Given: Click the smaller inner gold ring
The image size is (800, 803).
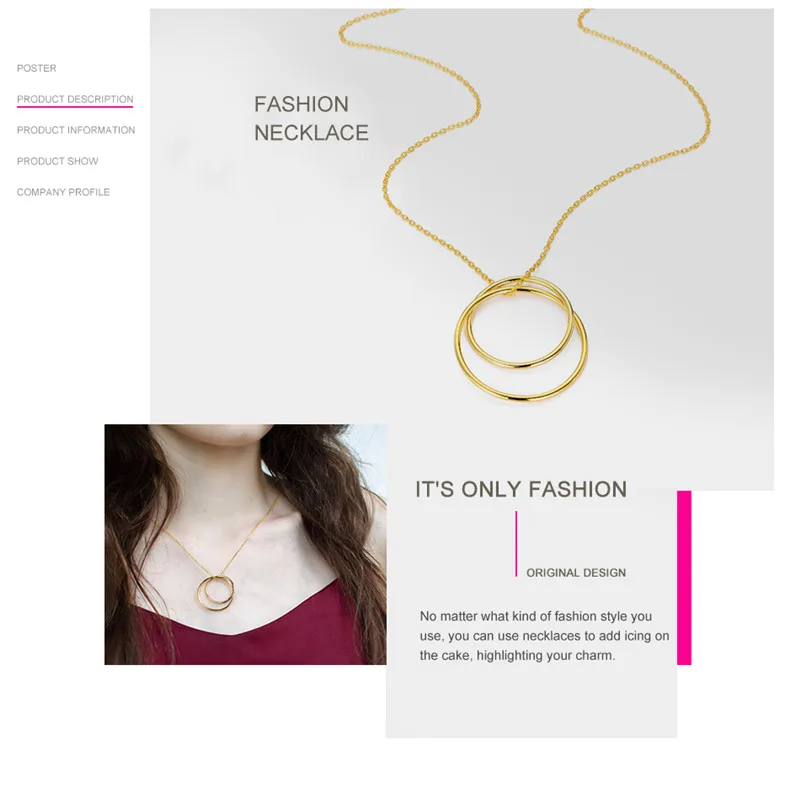Looking at the screenshot, I should tap(520, 323).
